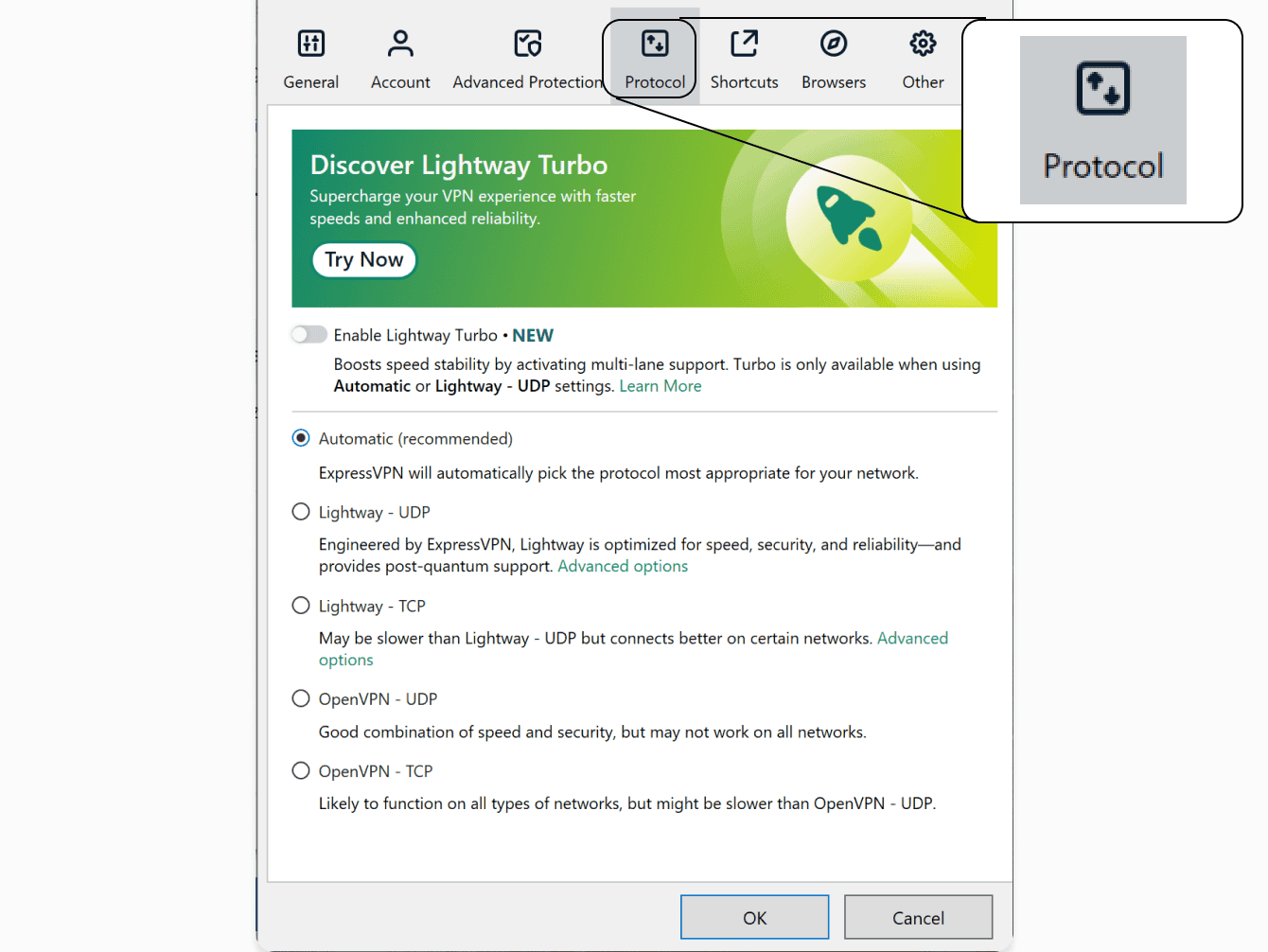The width and height of the screenshot is (1268, 952).
Task: Open the Advanced Protection tab
Action: pos(527,59)
